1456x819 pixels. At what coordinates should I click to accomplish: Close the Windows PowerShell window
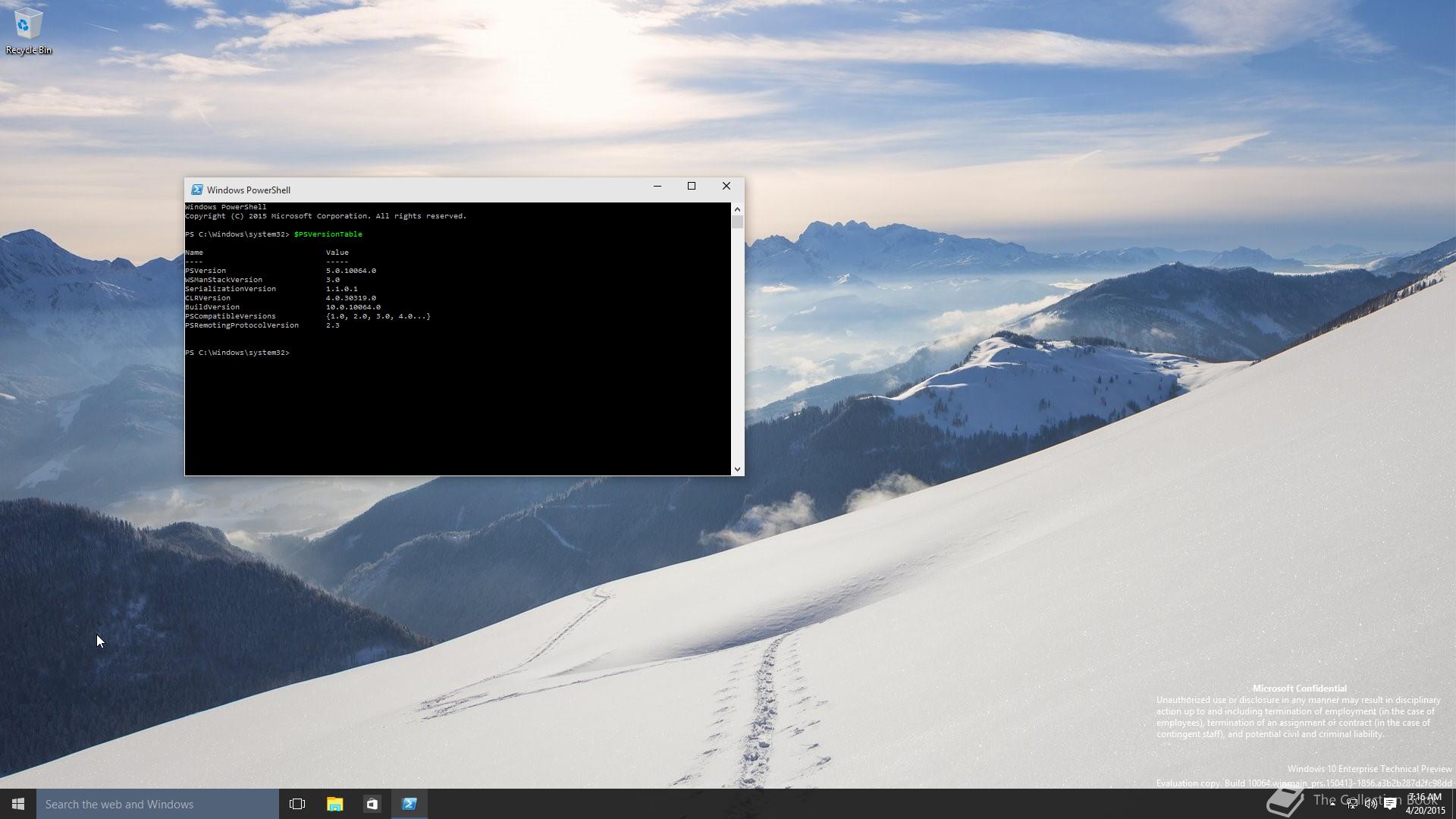point(726,187)
